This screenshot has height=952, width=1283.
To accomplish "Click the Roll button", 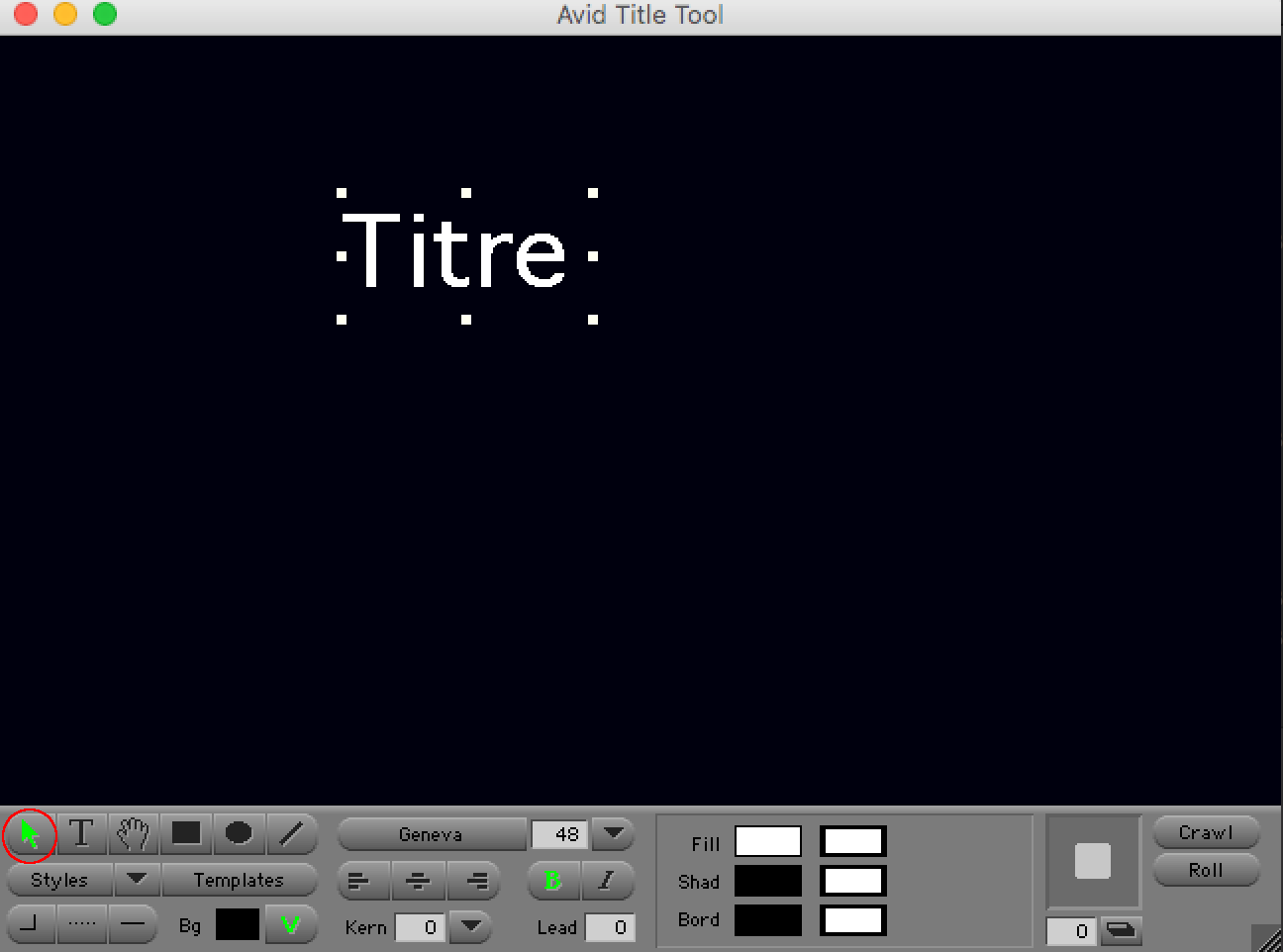I will pyautogui.click(x=1206, y=870).
